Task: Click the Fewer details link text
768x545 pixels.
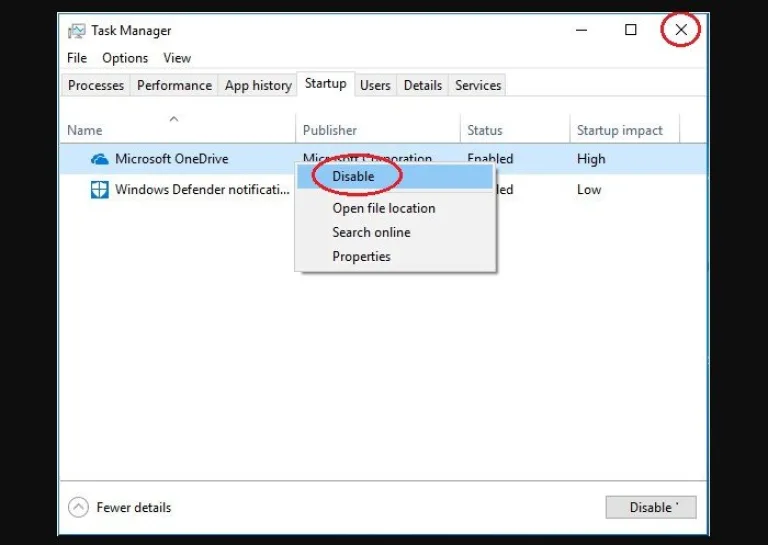Action: [134, 507]
